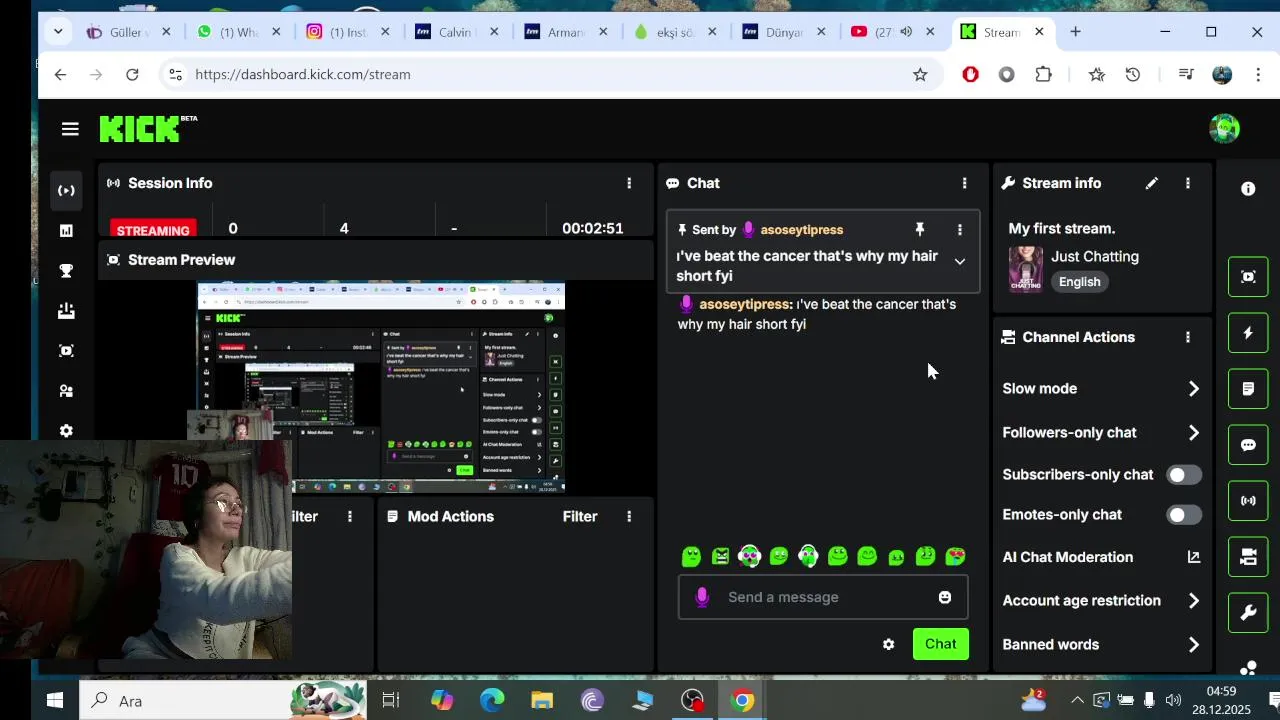The image size is (1280, 720).
Task: Open AI Chat Moderation
Action: [1067, 557]
